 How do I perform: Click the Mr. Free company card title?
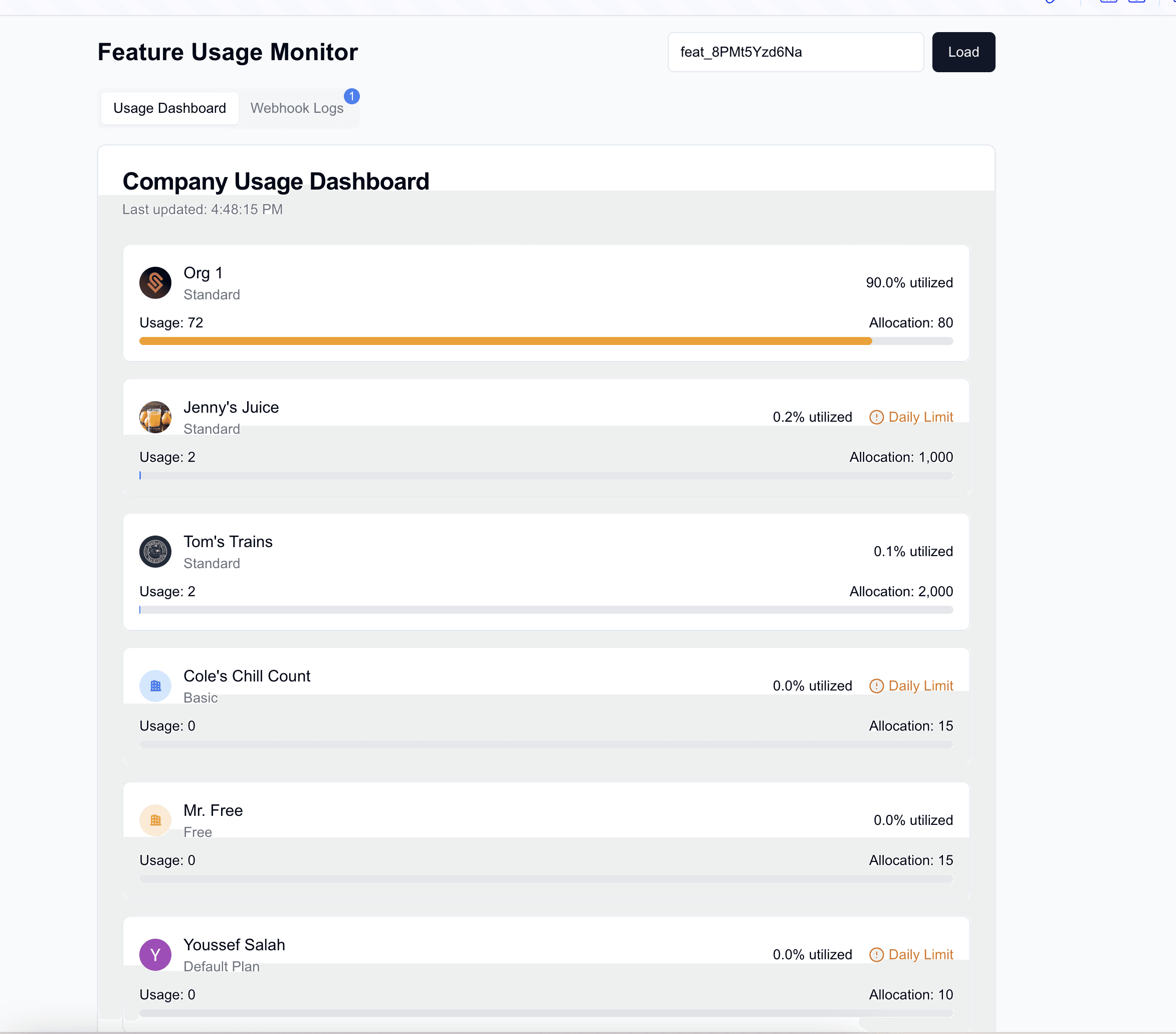click(x=213, y=810)
